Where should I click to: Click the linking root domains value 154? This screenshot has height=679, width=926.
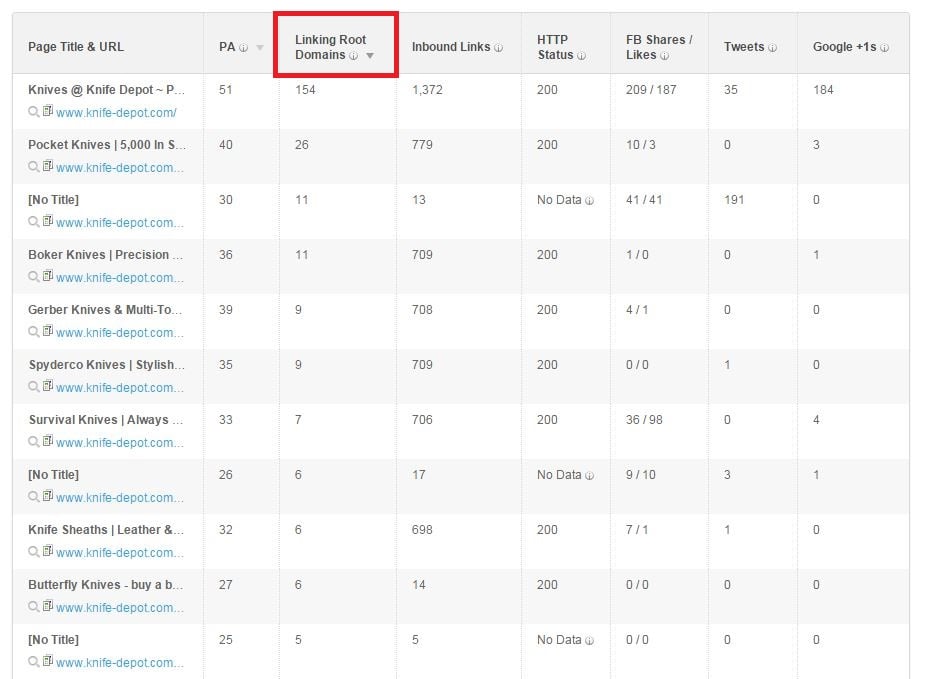point(305,90)
